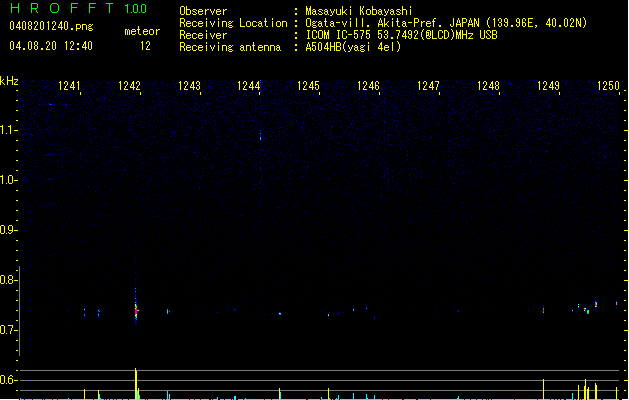This screenshot has width=629, height=400.
Task: Click the 1249 time axis marker
Action: [x=548, y=86]
